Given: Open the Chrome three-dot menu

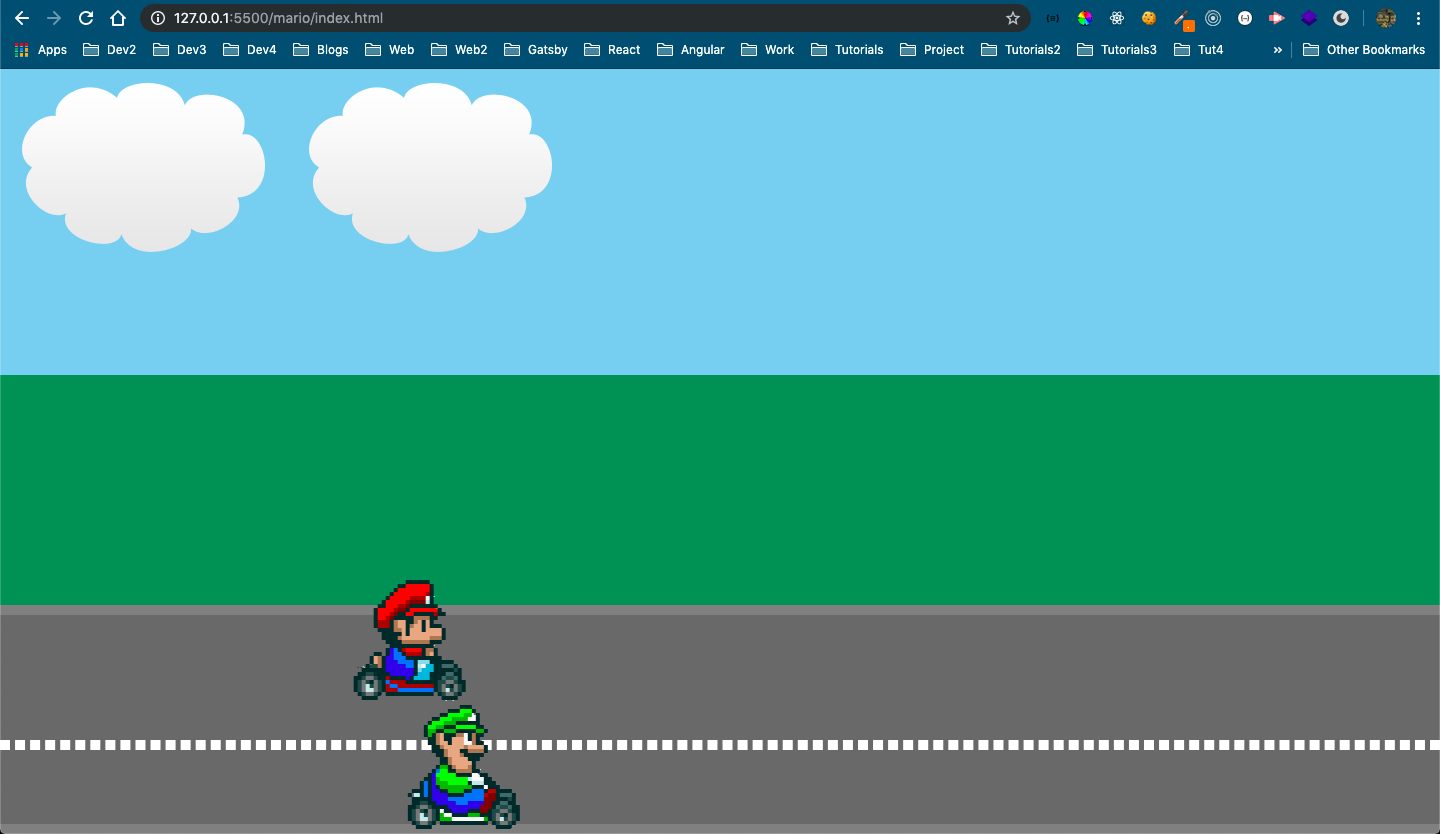Looking at the screenshot, I should pyautogui.click(x=1418, y=18).
